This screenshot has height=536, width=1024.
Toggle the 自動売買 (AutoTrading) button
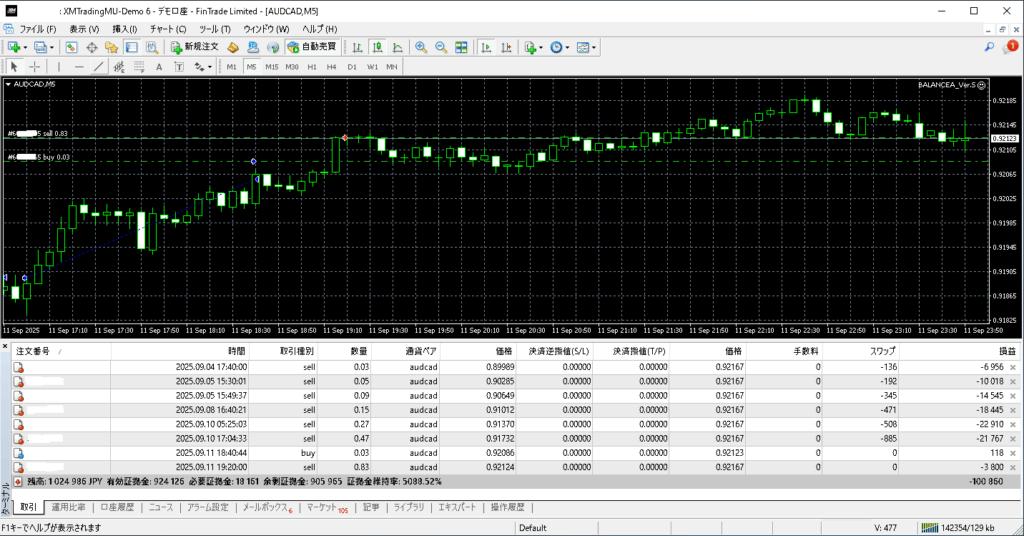pos(312,47)
